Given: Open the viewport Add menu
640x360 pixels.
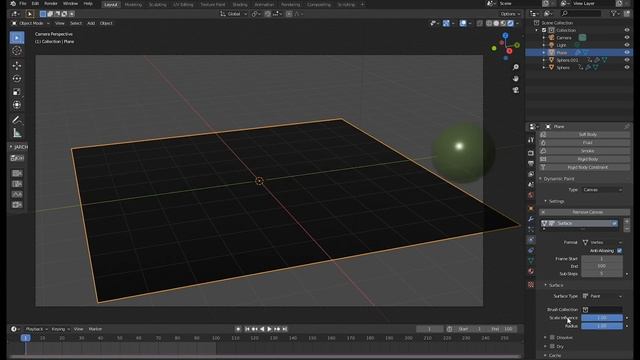Looking at the screenshot, I should click(x=91, y=23).
